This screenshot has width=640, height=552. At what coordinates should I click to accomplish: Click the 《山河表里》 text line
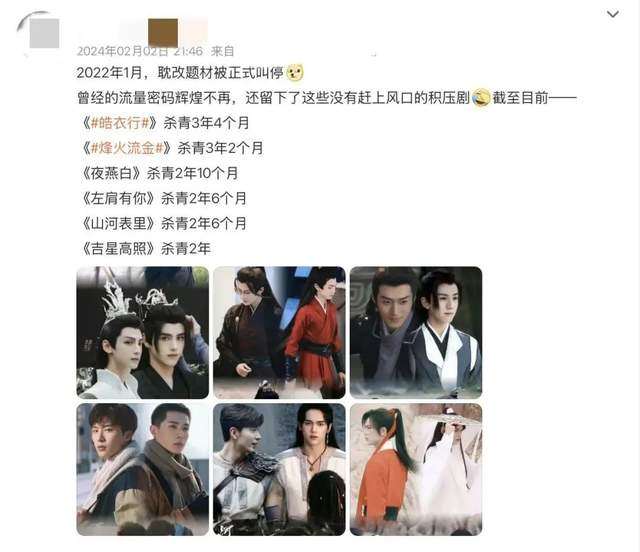162,223
